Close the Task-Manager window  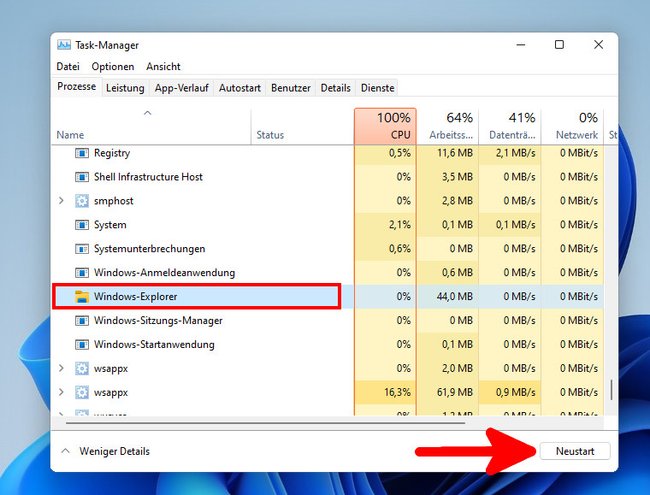pos(598,44)
